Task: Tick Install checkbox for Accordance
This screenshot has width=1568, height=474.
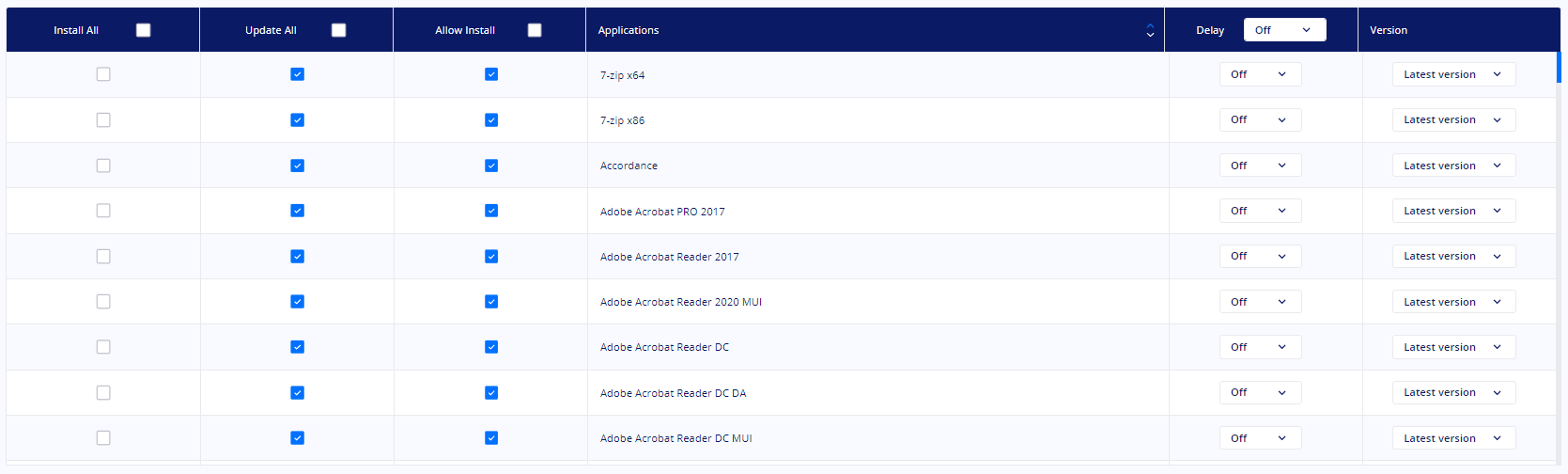Action: coord(103,166)
